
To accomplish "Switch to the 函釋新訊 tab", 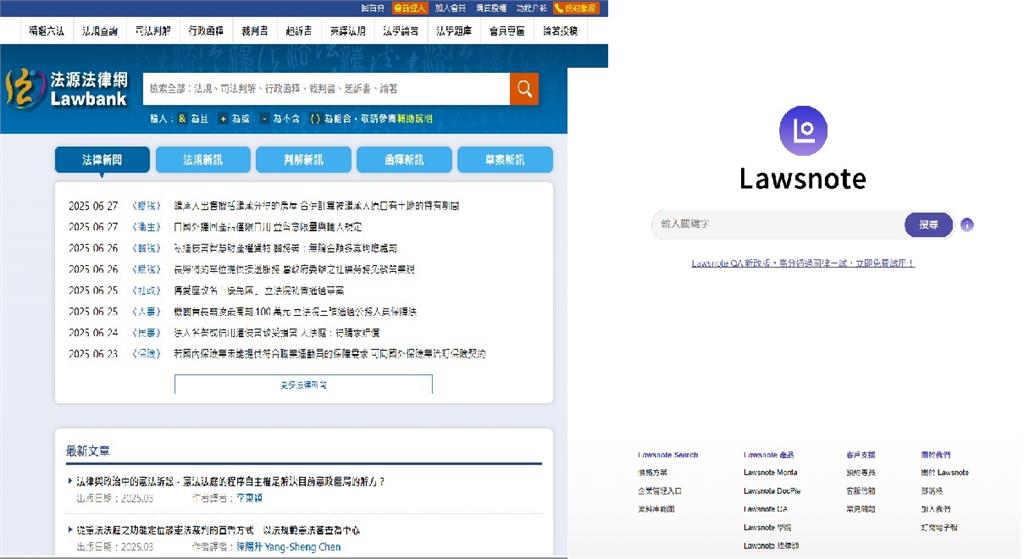I will (x=404, y=159).
